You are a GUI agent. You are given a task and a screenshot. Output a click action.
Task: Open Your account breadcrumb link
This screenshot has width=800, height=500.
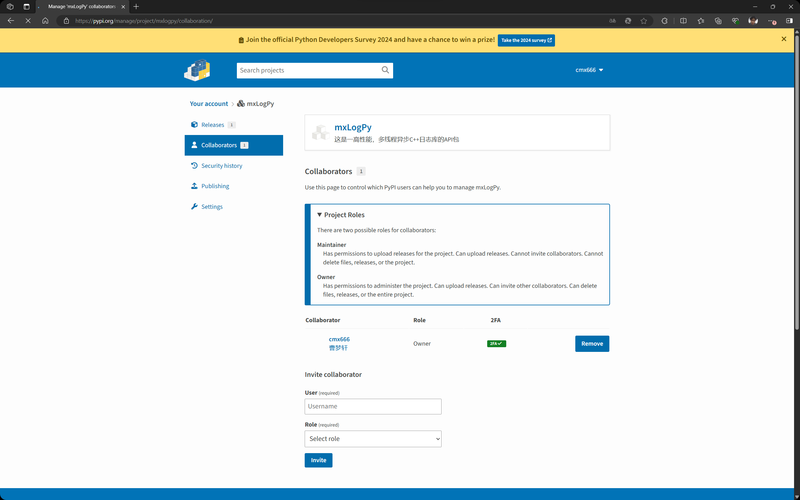pos(209,104)
